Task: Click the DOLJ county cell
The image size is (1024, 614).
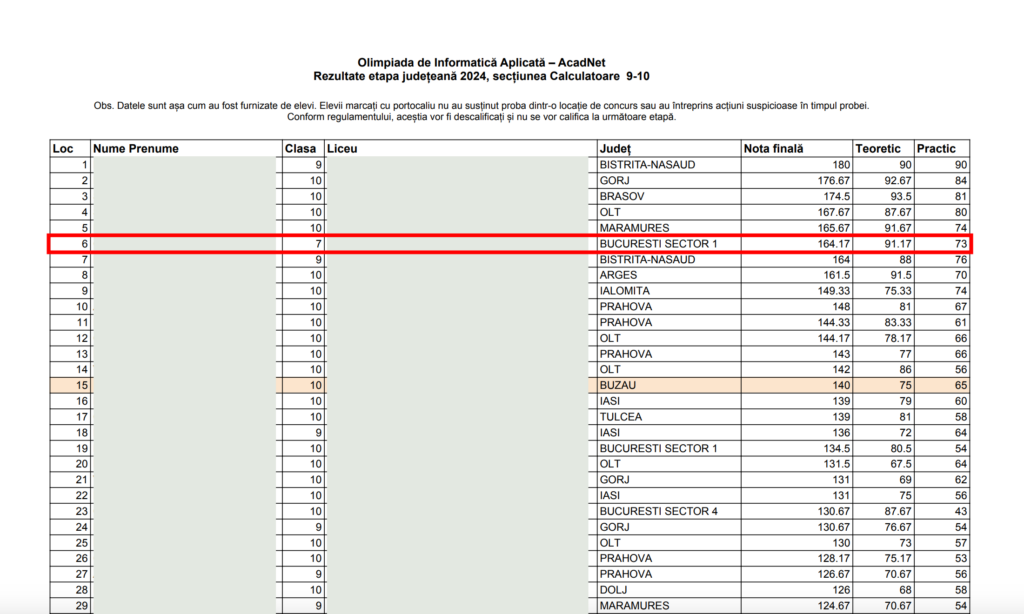Action: click(x=614, y=590)
